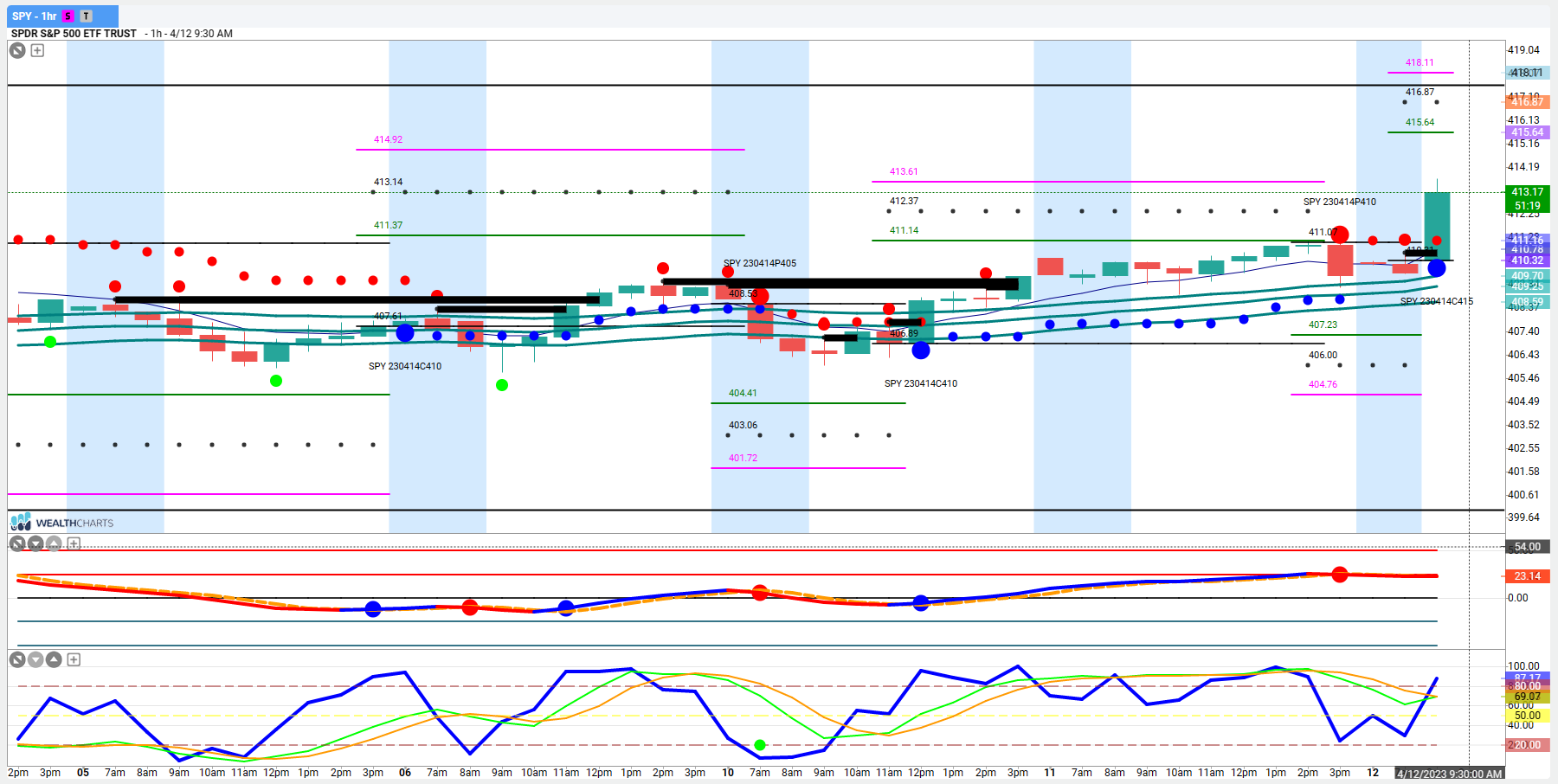Click the 06 date marker on the time axis
Image resolution: width=1558 pixels, height=784 pixels.
point(405,773)
